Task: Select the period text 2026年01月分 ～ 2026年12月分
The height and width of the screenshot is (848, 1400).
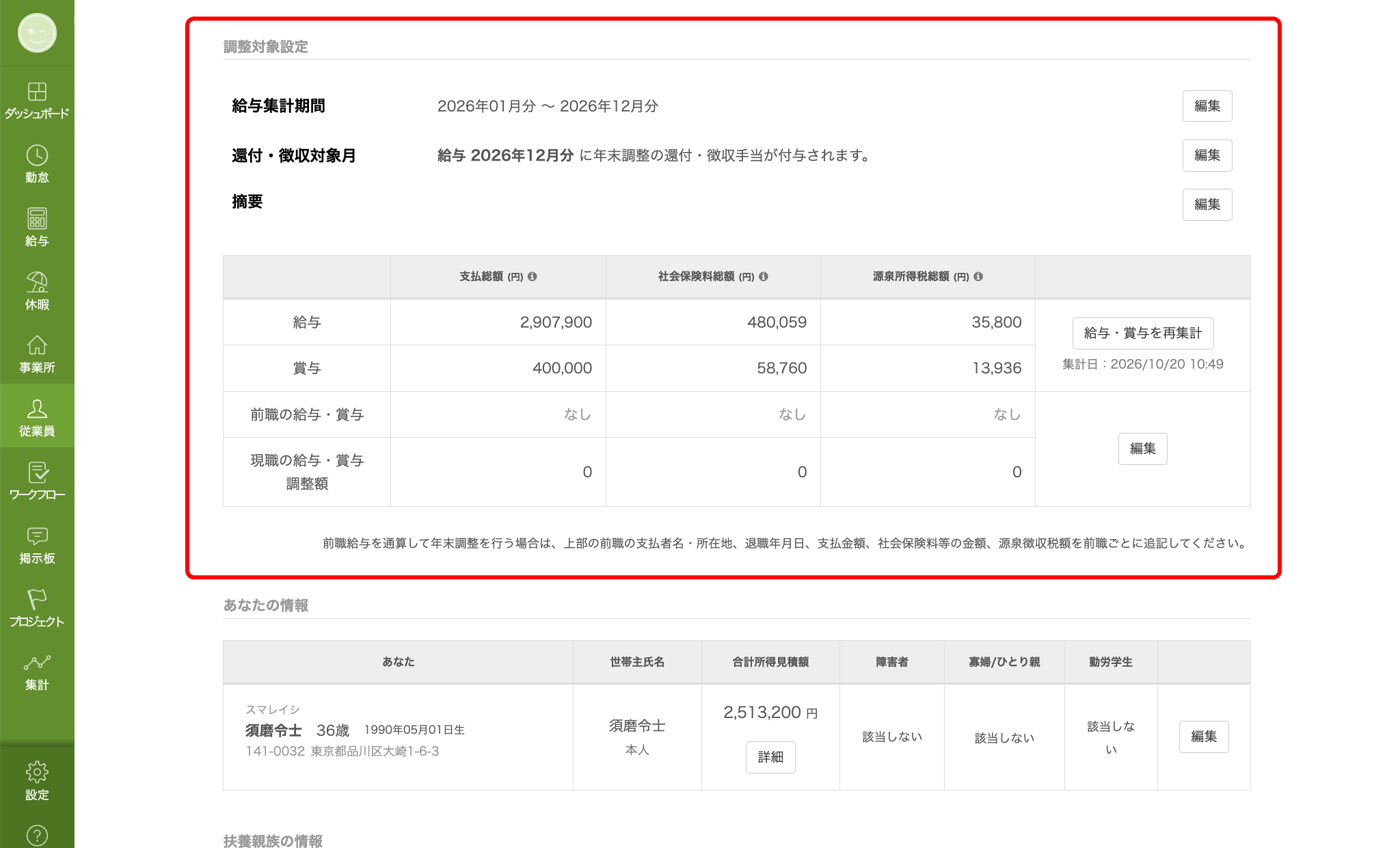Action: pos(548,106)
